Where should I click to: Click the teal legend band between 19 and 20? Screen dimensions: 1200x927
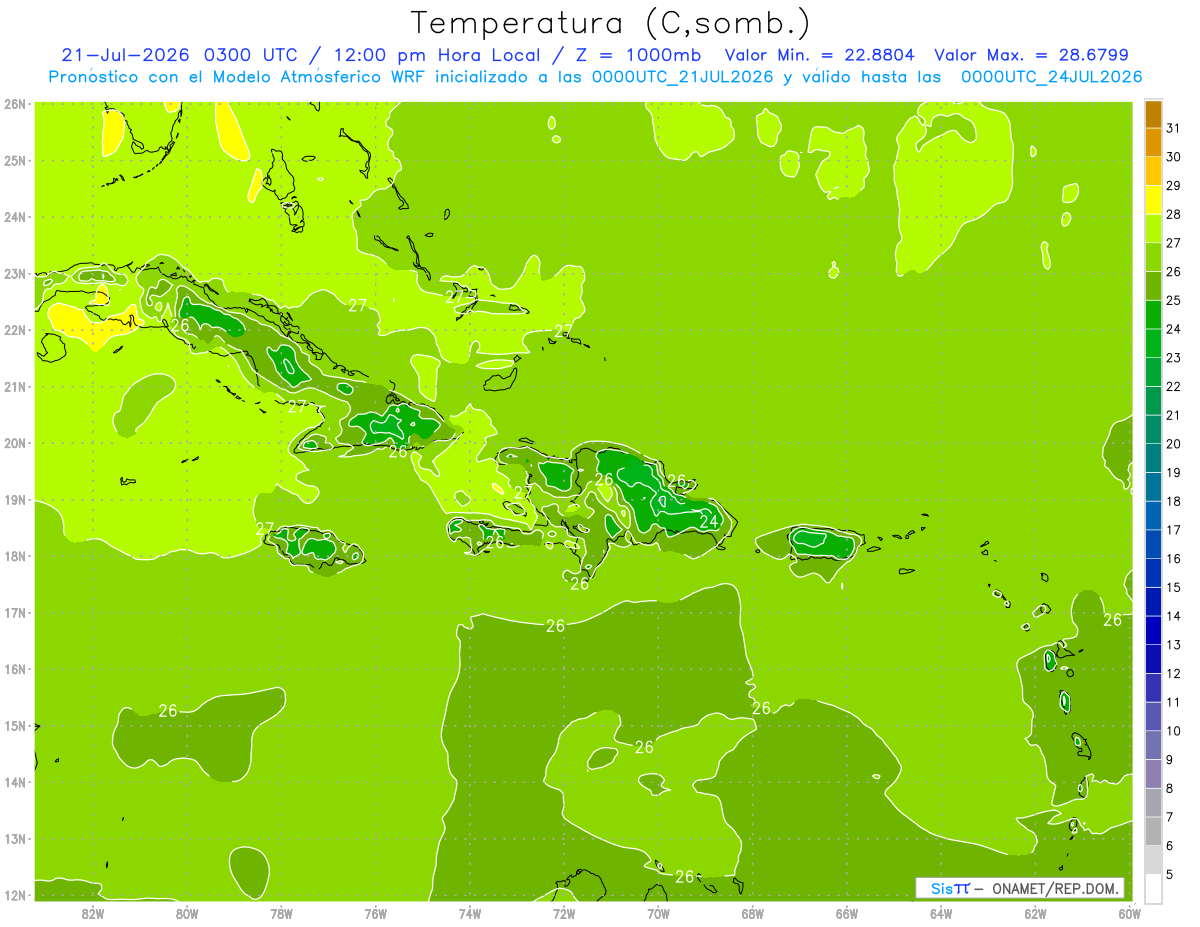click(1153, 458)
